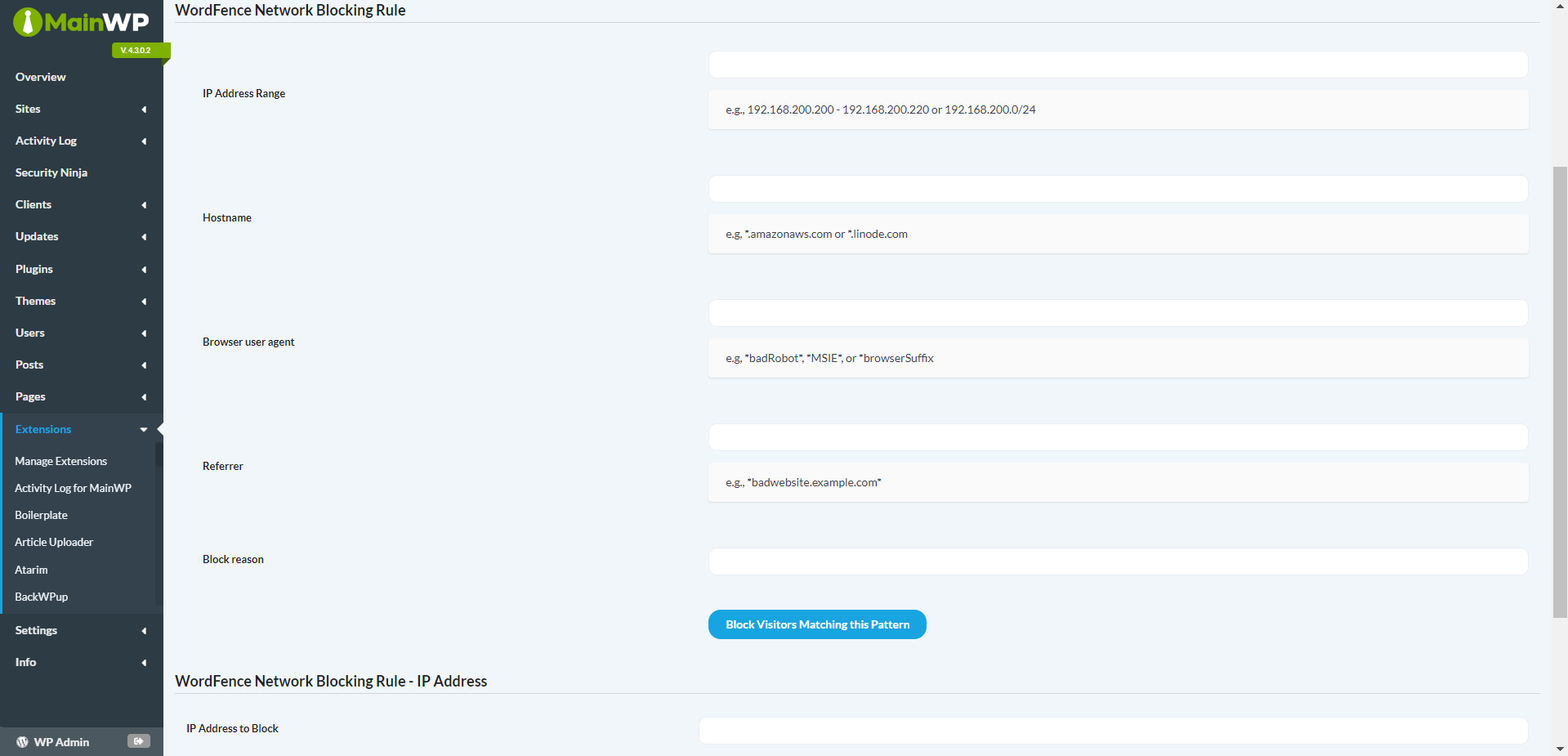The image size is (1568, 756).
Task: Open the Sites menu item
Action: pos(28,109)
